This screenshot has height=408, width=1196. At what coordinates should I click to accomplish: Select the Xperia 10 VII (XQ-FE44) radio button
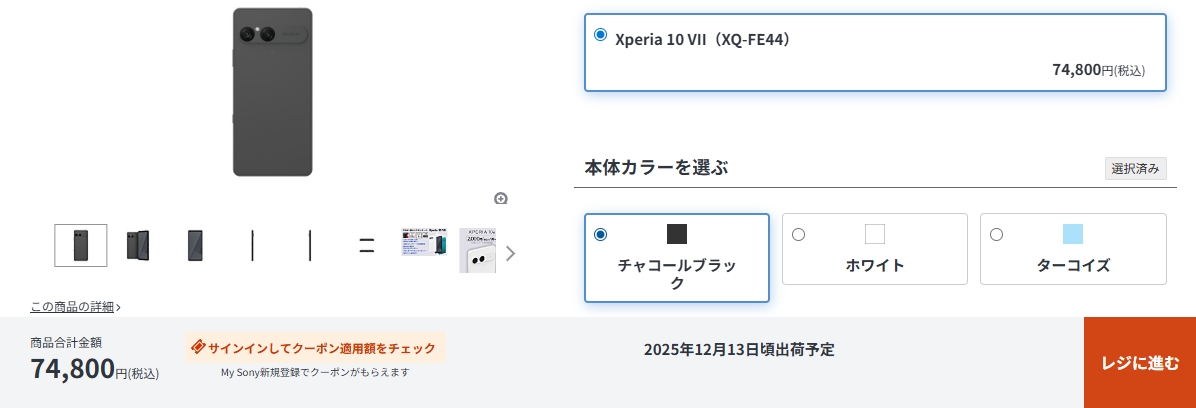pyautogui.click(x=600, y=35)
